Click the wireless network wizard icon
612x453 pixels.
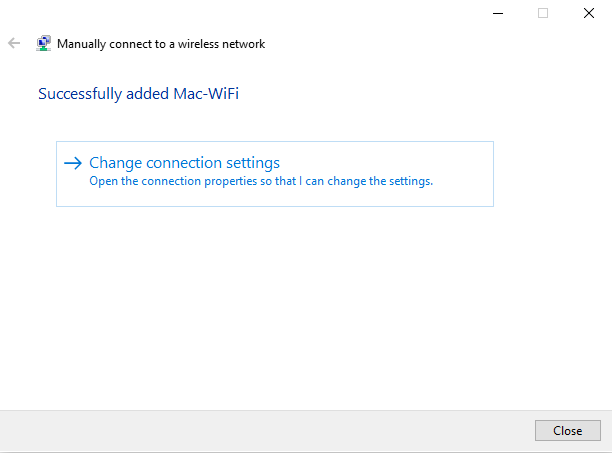(x=44, y=44)
